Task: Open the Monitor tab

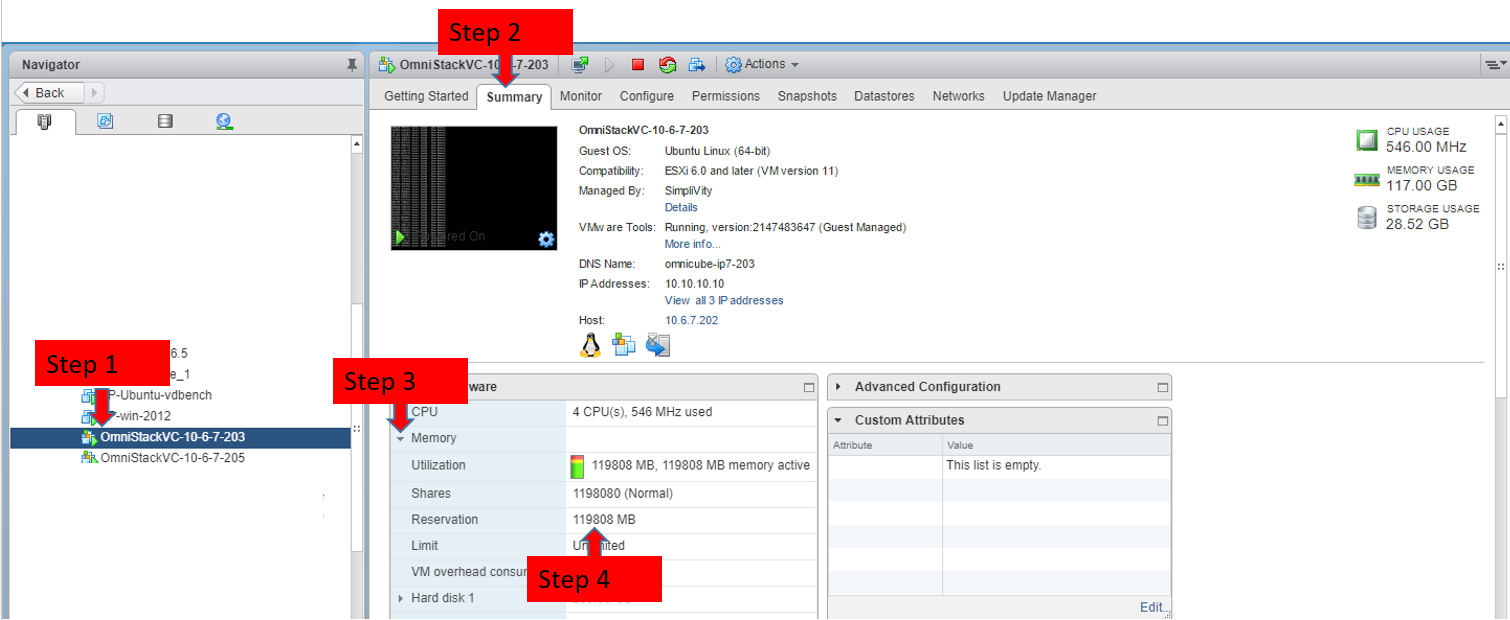Action: pos(580,96)
